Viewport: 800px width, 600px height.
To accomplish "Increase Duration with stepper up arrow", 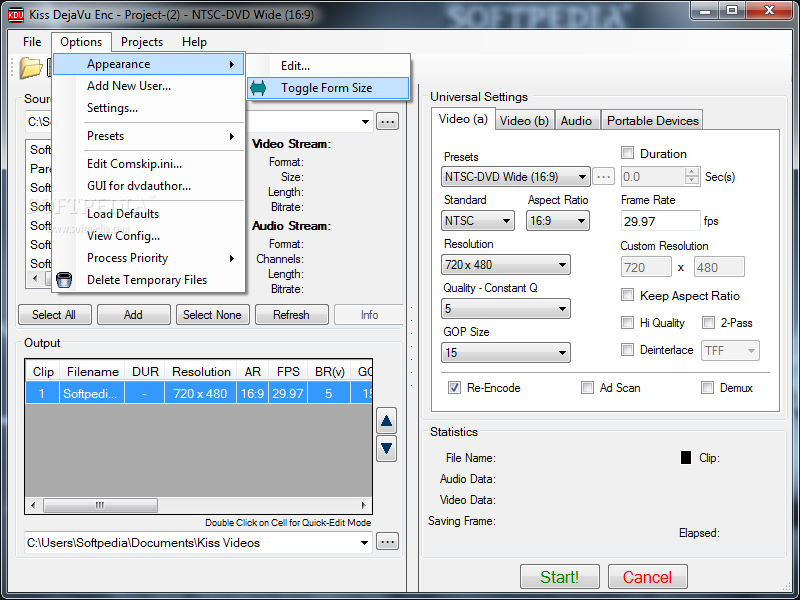I will tap(692, 172).
